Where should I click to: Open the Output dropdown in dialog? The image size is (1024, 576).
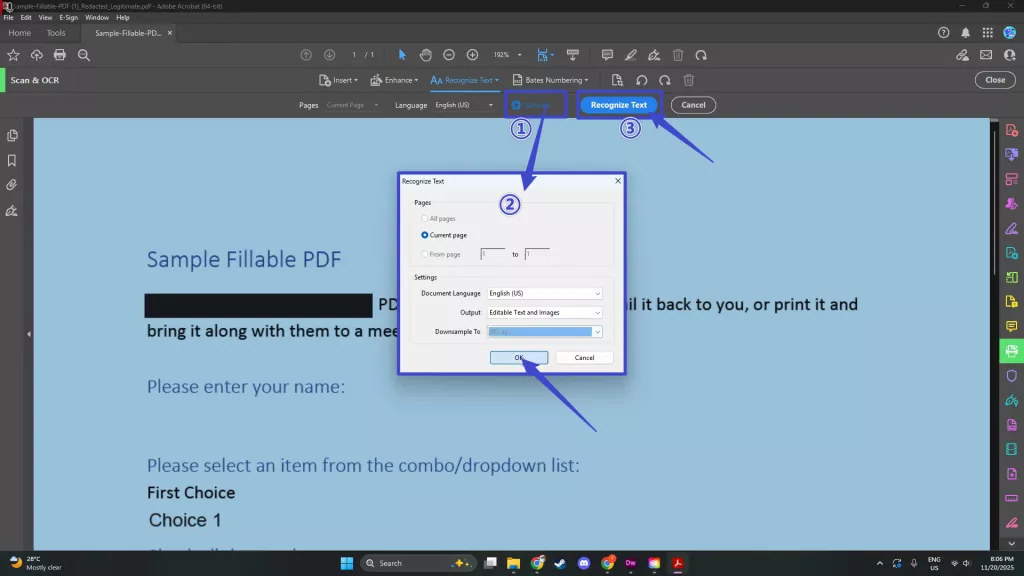544,312
